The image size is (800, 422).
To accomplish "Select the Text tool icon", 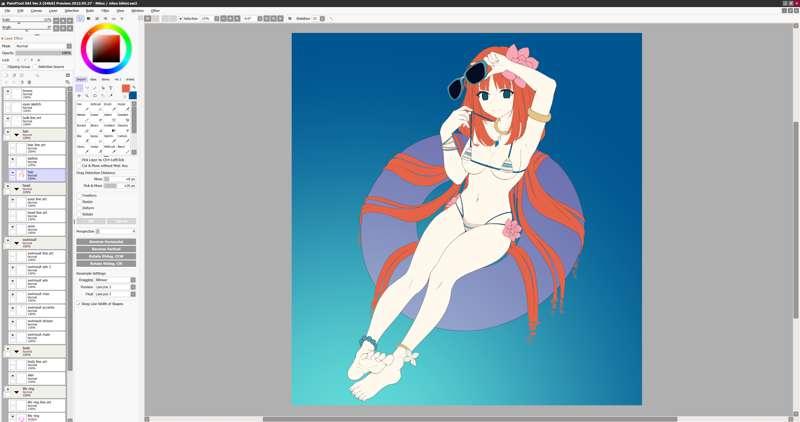I will (111, 88).
